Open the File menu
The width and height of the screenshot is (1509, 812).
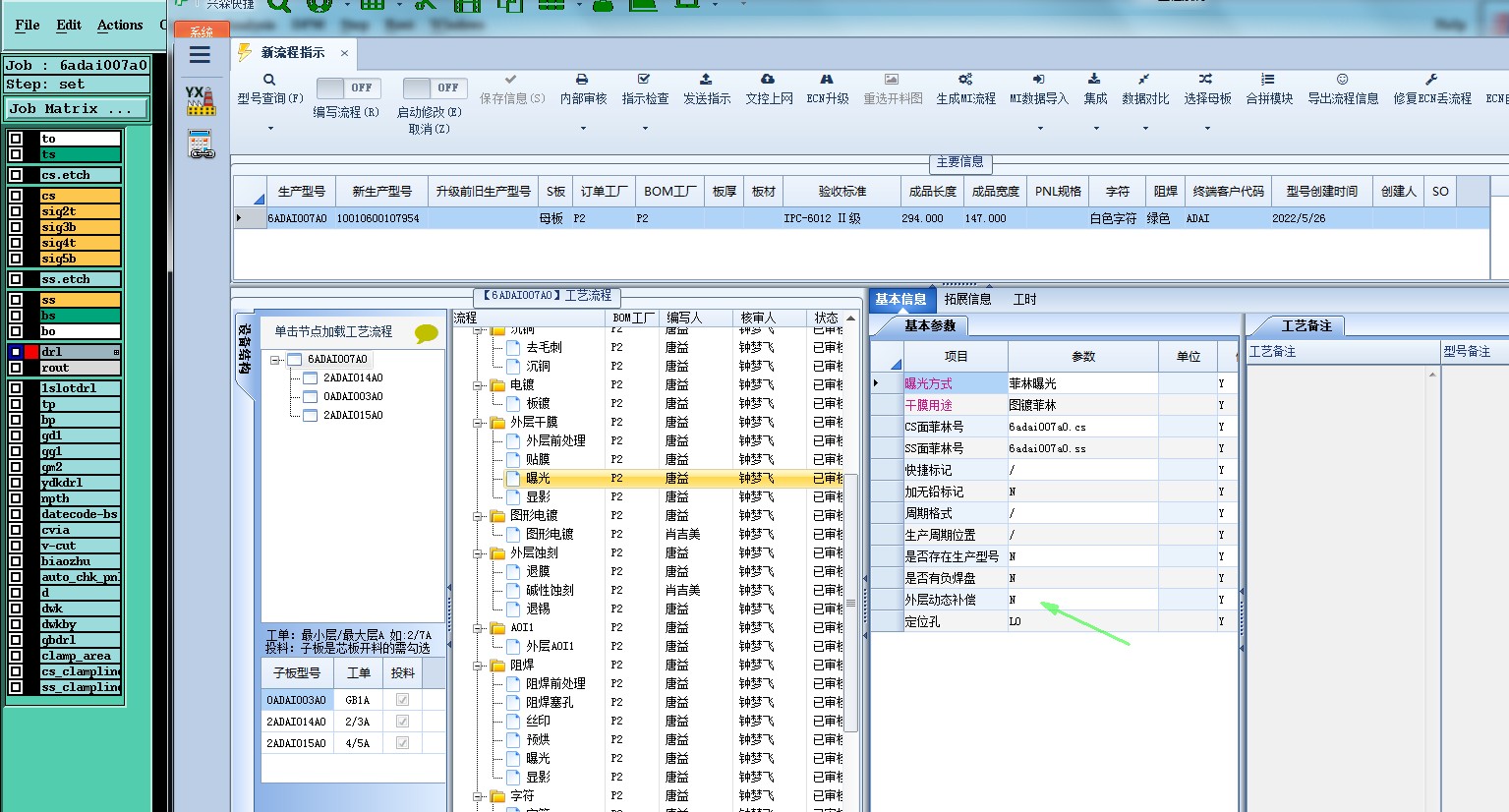point(28,25)
